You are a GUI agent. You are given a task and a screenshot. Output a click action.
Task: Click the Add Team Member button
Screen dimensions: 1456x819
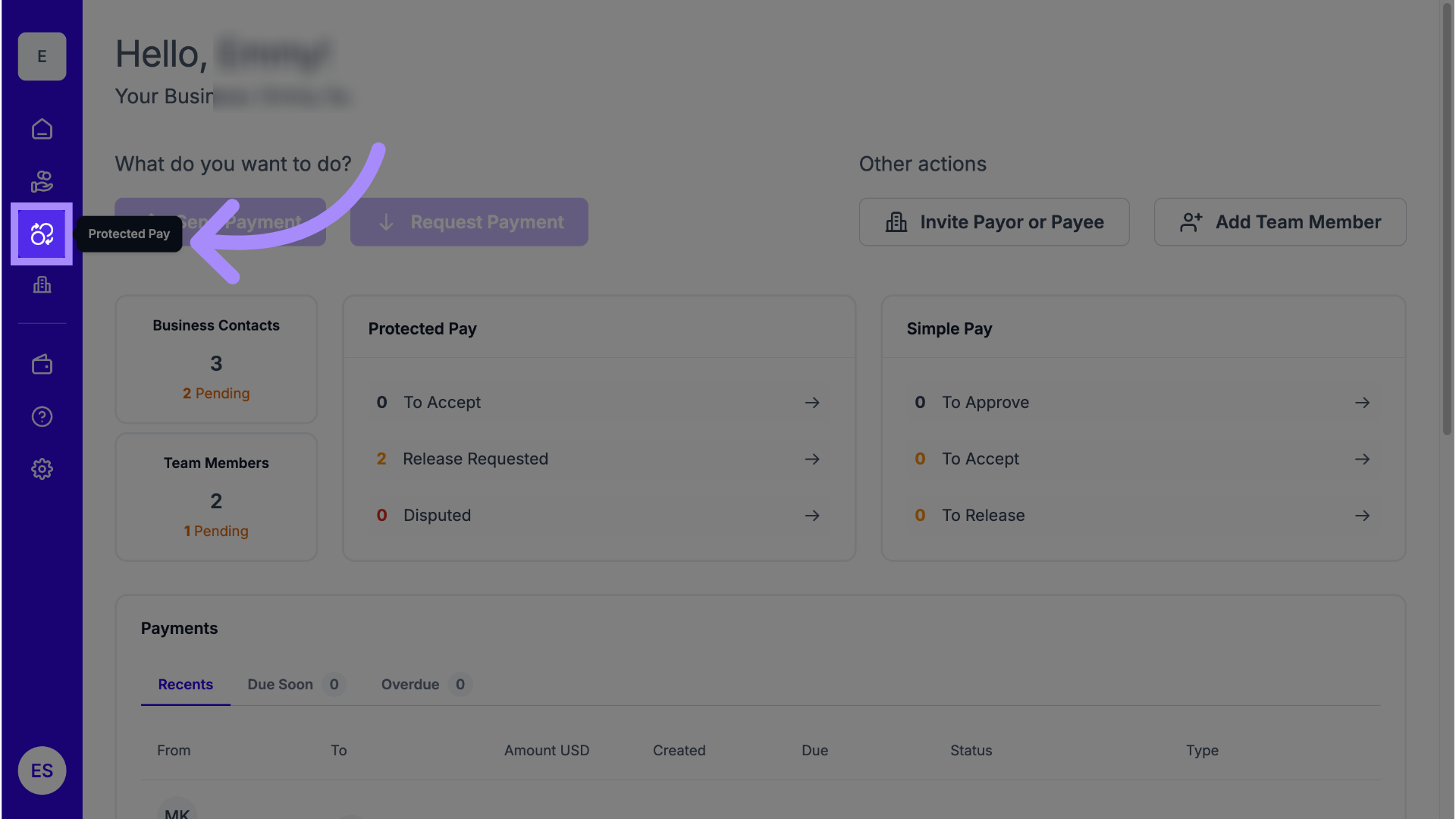pyautogui.click(x=1279, y=222)
